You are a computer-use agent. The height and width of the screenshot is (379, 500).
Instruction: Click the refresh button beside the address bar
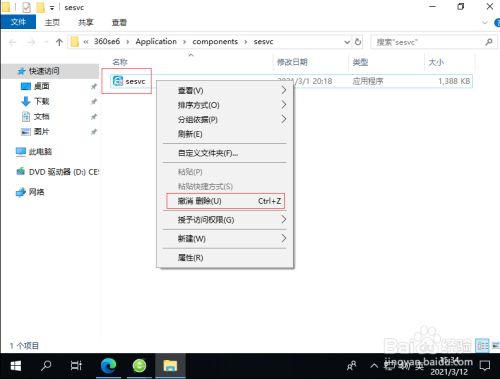pos(358,42)
